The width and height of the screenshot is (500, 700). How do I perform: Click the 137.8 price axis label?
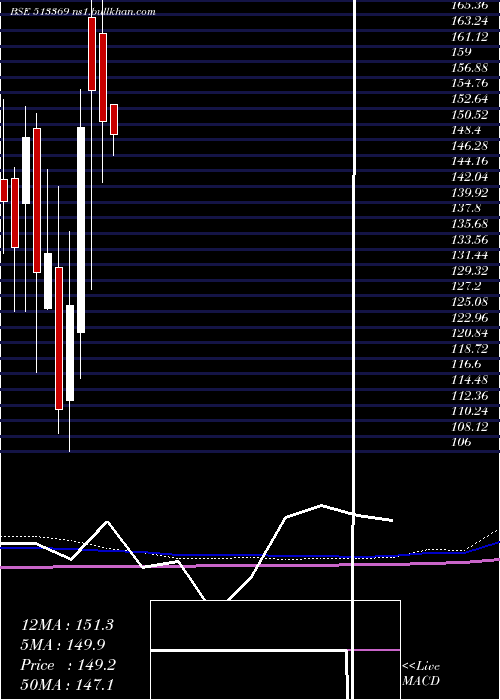coord(466,208)
